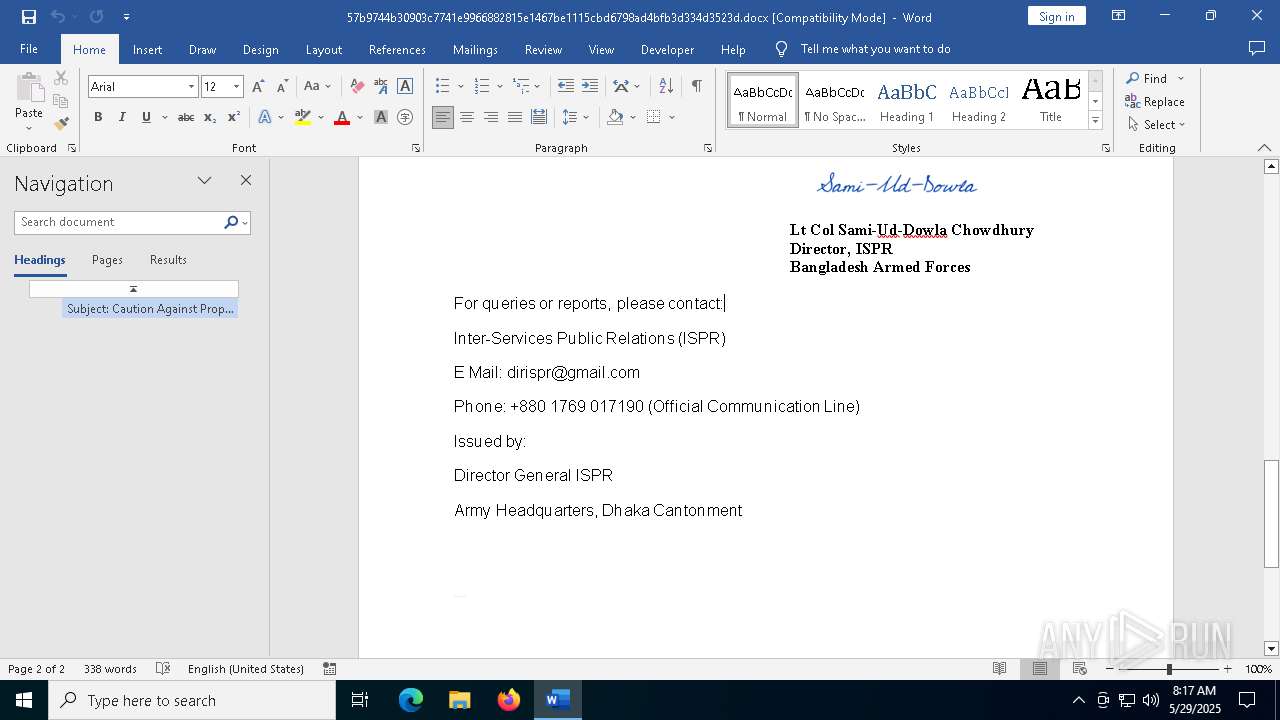Click the Copy icon in Clipboard group
Viewport: 1280px width, 720px height.
pos(61,101)
